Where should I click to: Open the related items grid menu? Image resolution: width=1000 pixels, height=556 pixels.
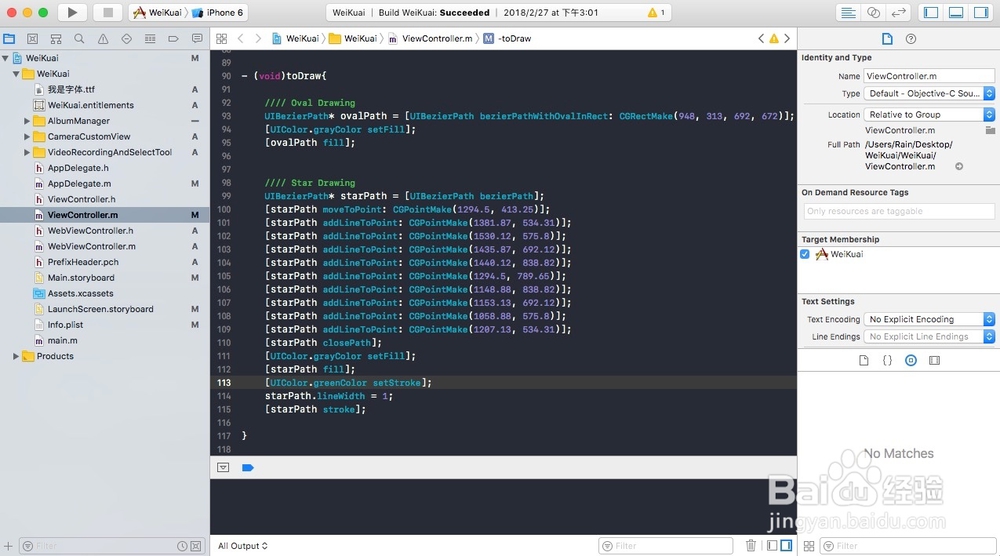pyautogui.click(x=221, y=39)
